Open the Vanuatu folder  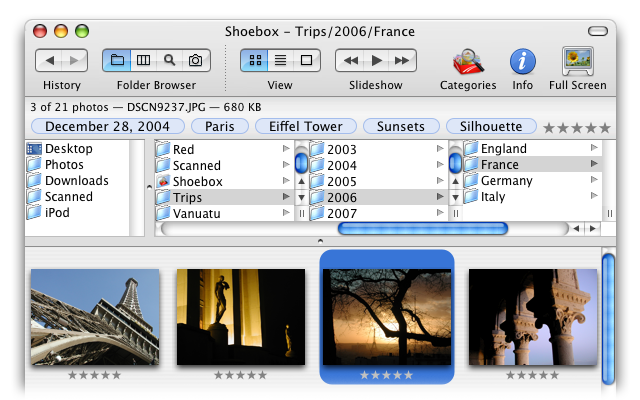[x=196, y=213]
